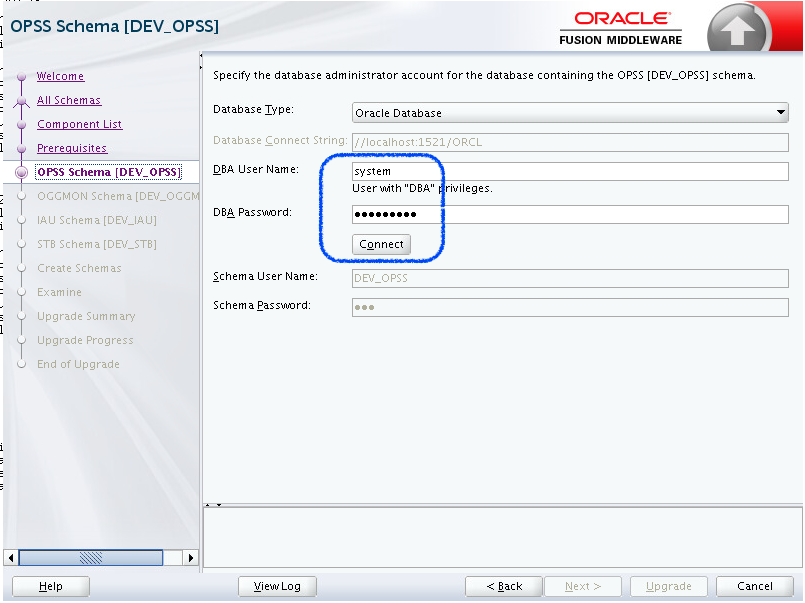Click Schema Password field
This screenshot has width=805, height=603.
pyautogui.click(x=570, y=307)
